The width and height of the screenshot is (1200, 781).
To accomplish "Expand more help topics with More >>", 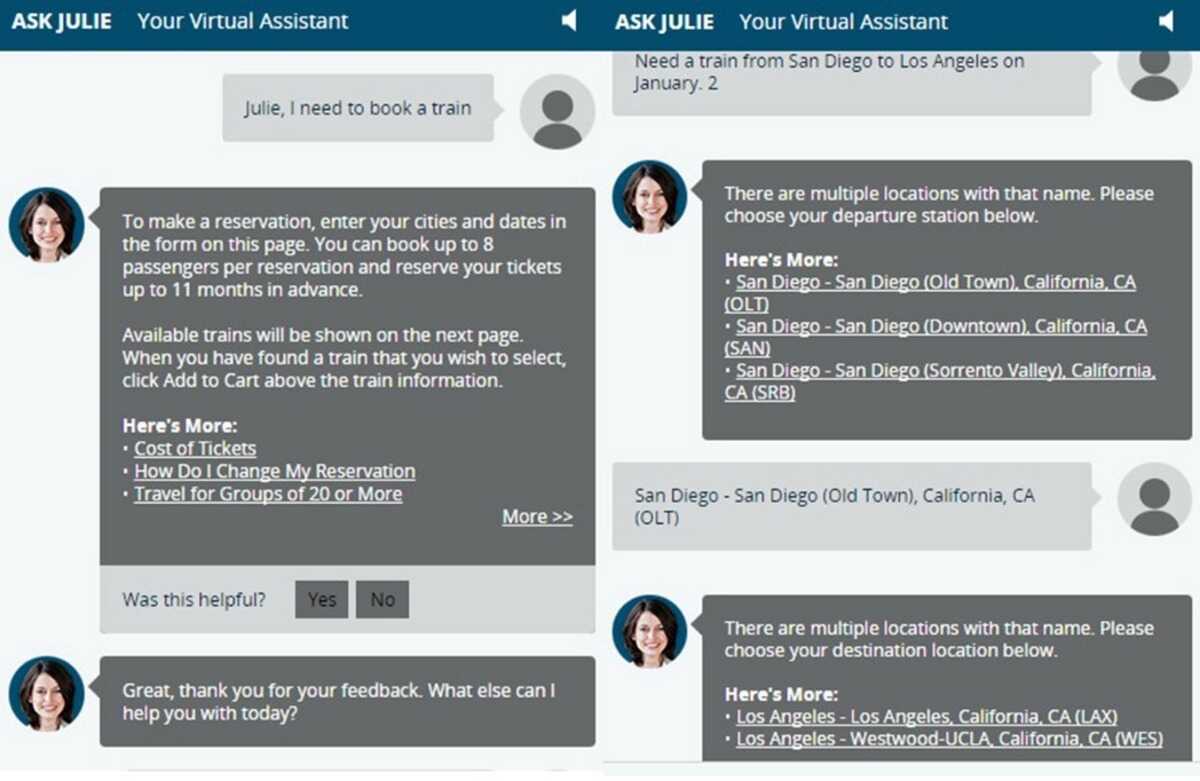I will pos(536,516).
